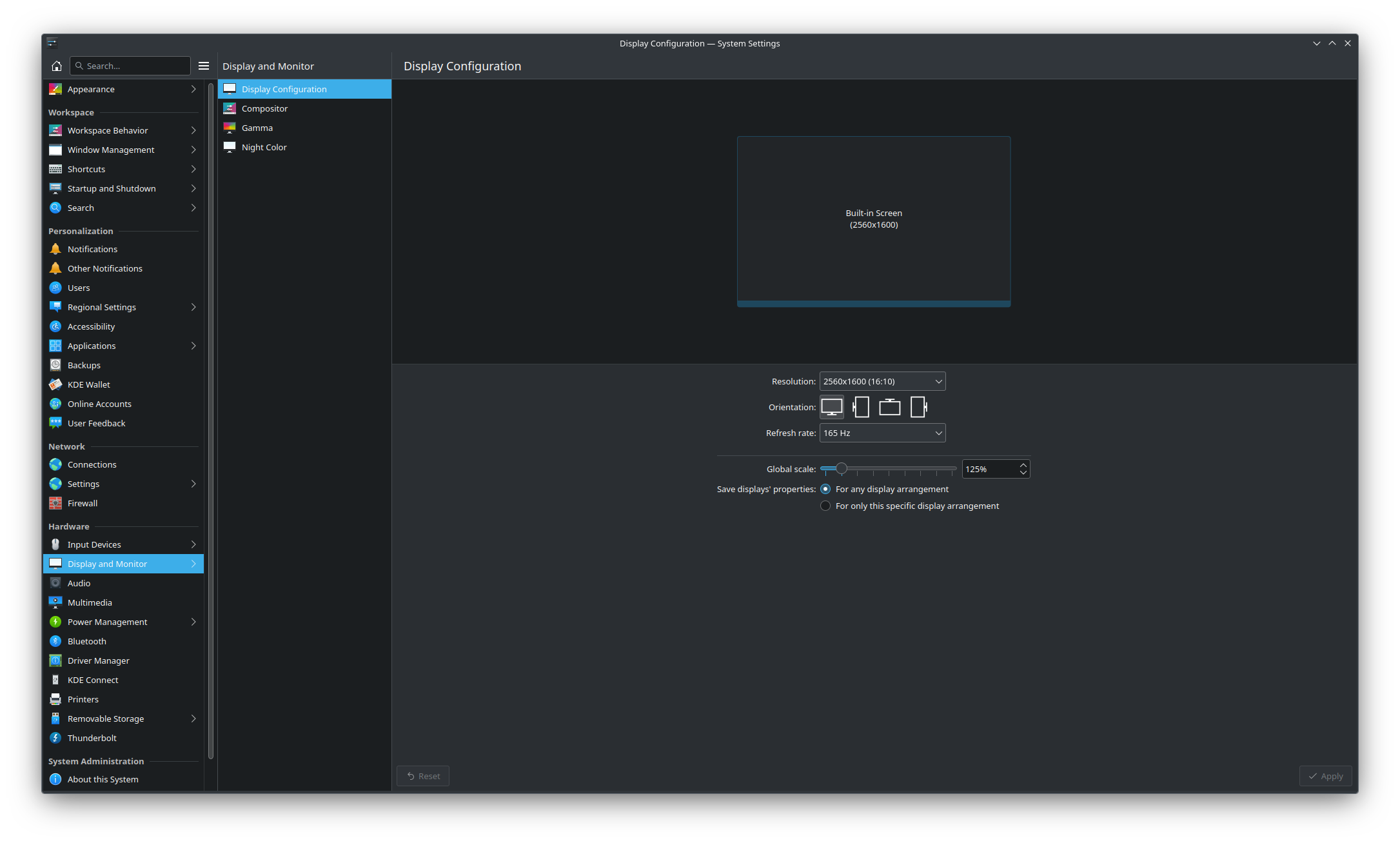
Task: Open the hamburger menu icon
Action: (204, 66)
